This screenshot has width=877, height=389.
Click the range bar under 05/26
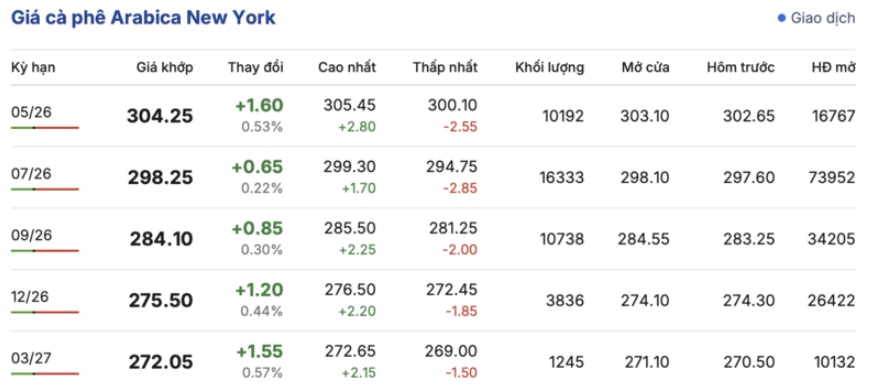45,128
